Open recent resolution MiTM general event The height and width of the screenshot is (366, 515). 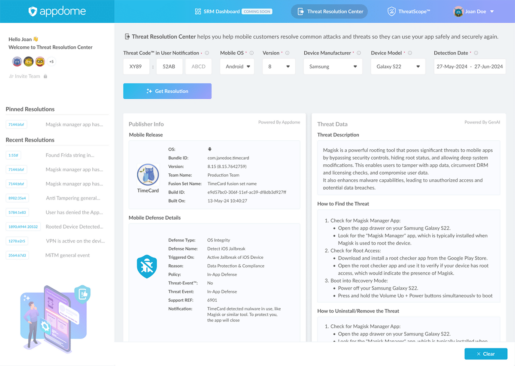57,255
